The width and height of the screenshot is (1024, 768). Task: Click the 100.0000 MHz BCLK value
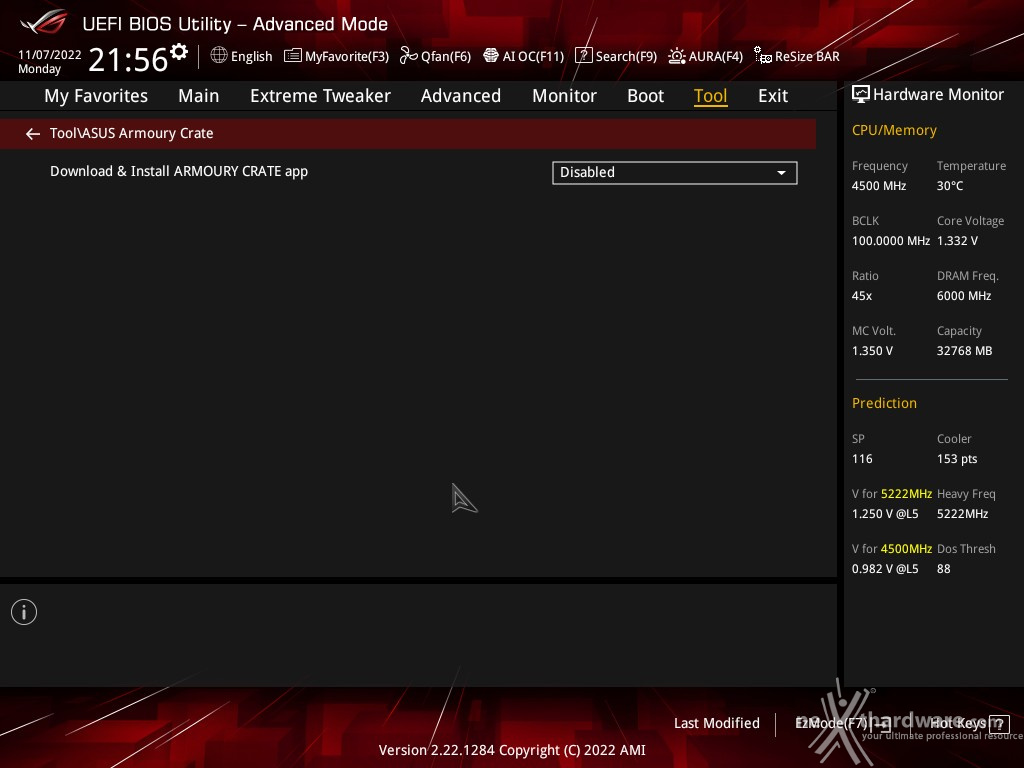(x=891, y=241)
